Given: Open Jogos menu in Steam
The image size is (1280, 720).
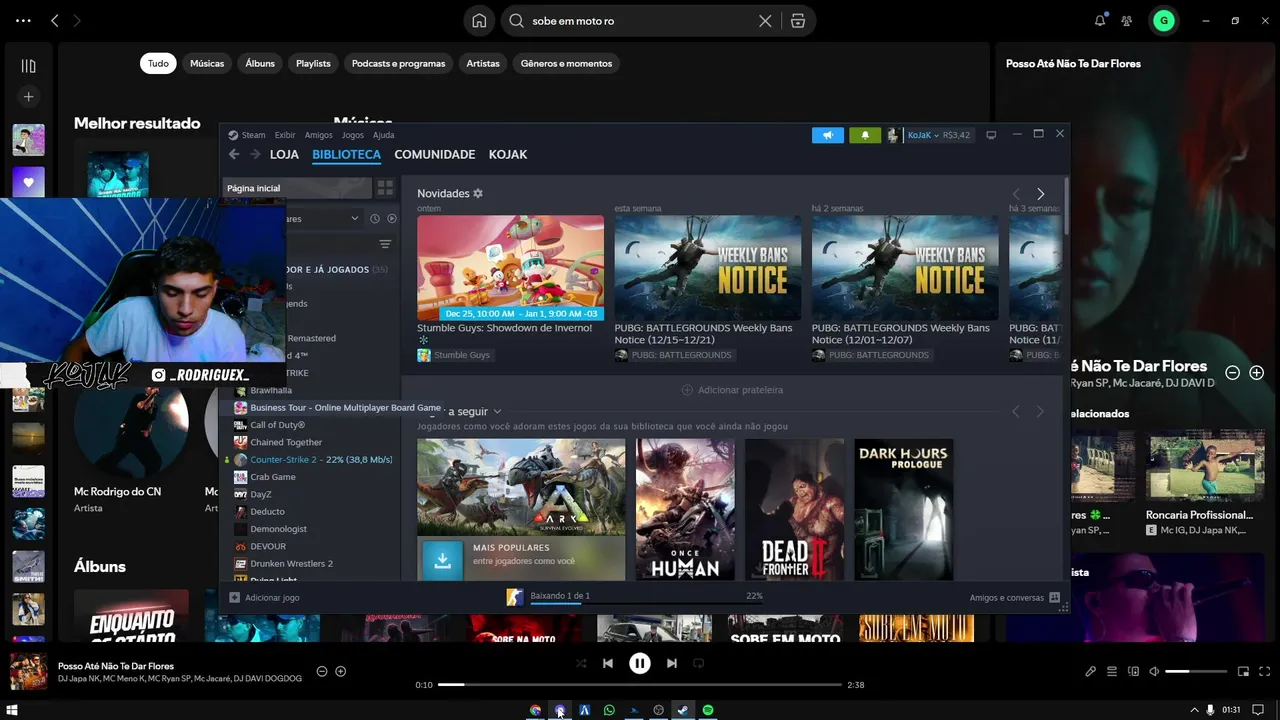Looking at the screenshot, I should pyautogui.click(x=353, y=135).
